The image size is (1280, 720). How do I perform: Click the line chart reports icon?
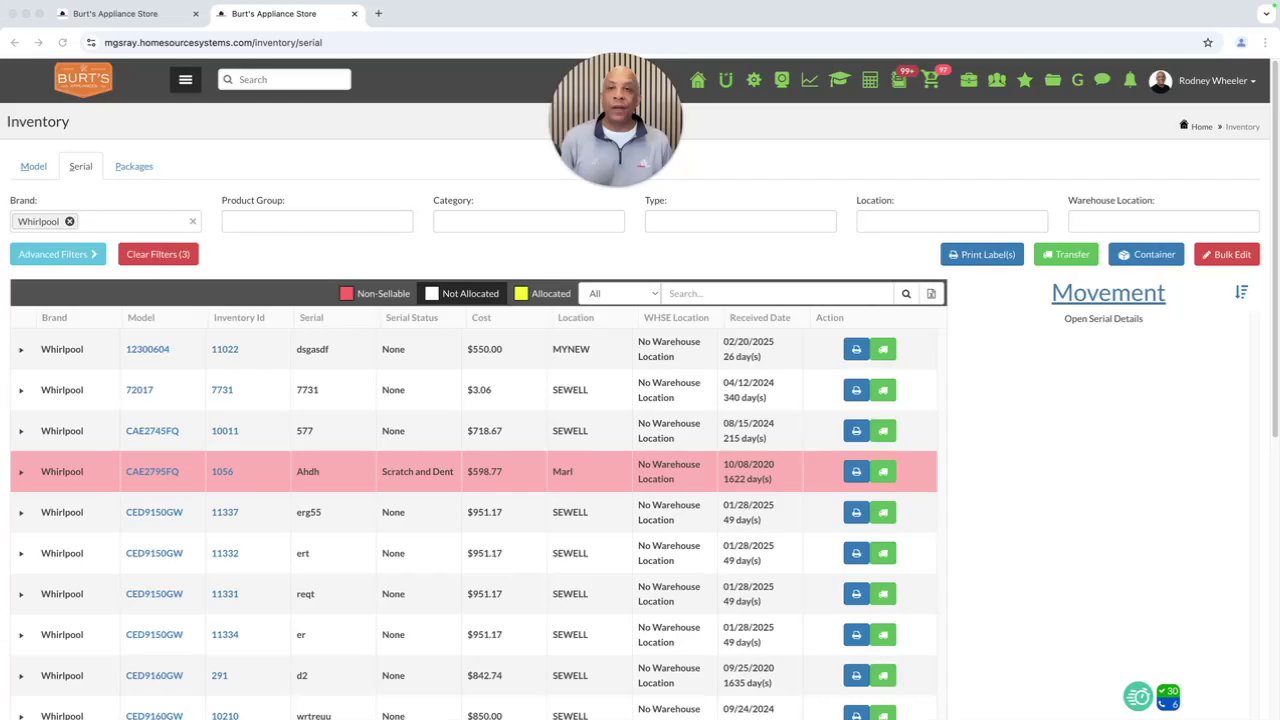809,80
